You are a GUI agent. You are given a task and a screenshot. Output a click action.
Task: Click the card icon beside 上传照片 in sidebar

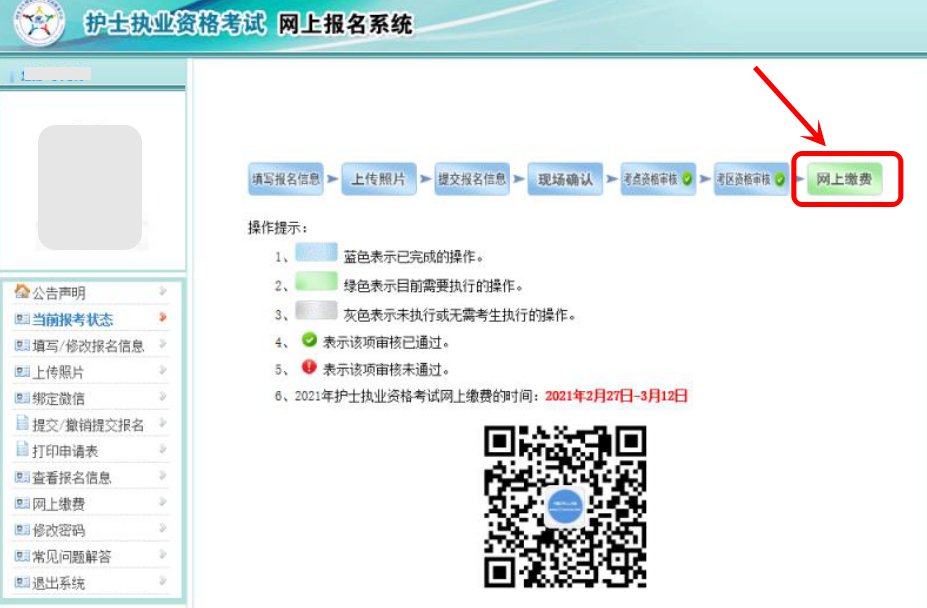(22, 372)
